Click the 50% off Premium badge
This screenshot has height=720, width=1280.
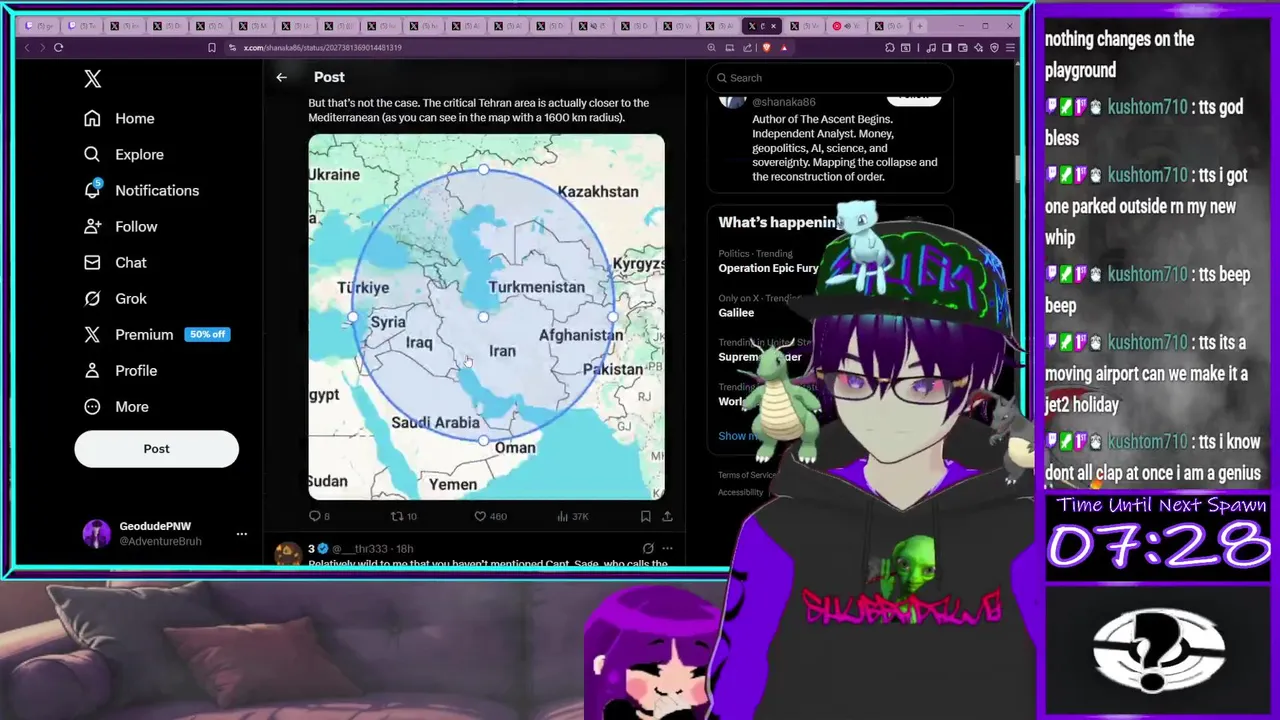tap(207, 334)
